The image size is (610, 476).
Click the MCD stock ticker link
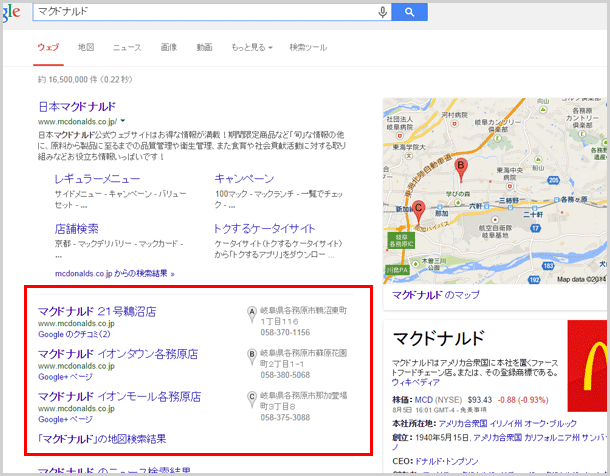pos(424,400)
